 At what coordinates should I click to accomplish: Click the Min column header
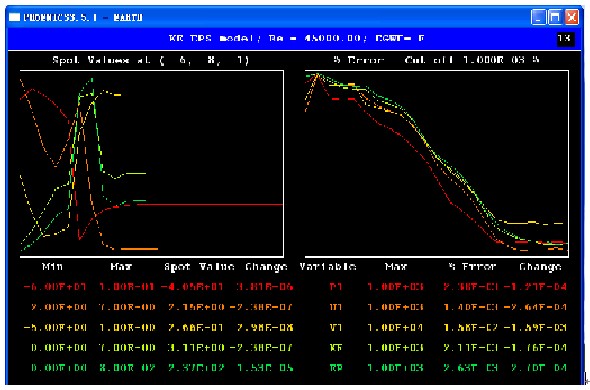[x=52, y=267]
